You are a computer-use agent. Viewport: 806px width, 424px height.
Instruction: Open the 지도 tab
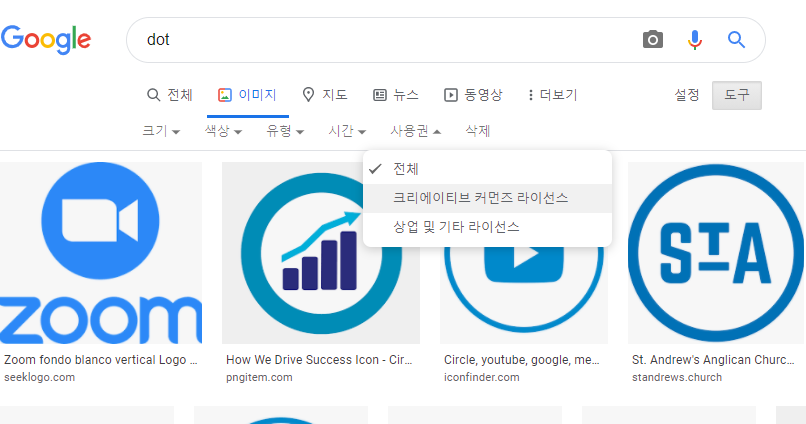click(x=325, y=95)
